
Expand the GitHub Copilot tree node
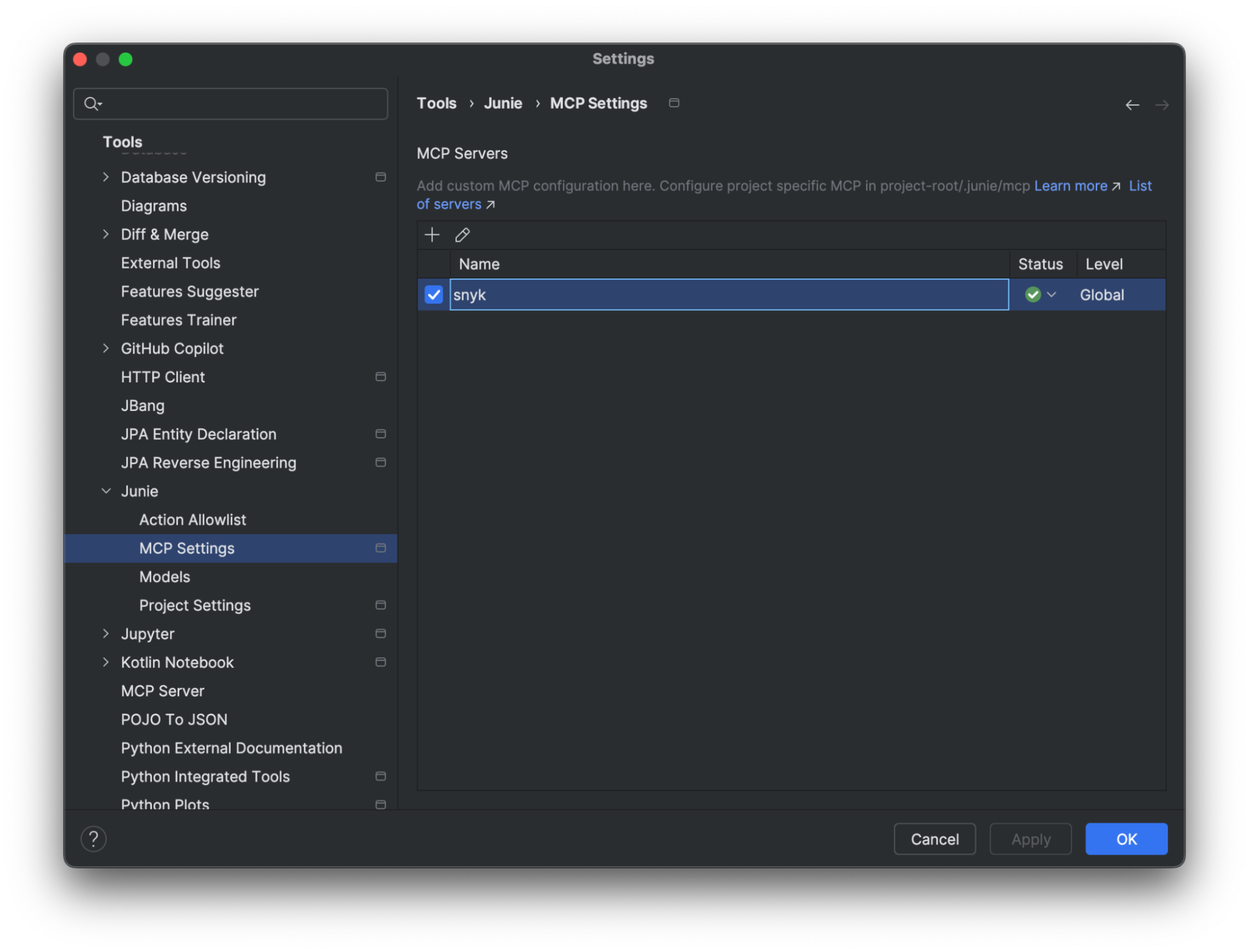pyautogui.click(x=106, y=349)
